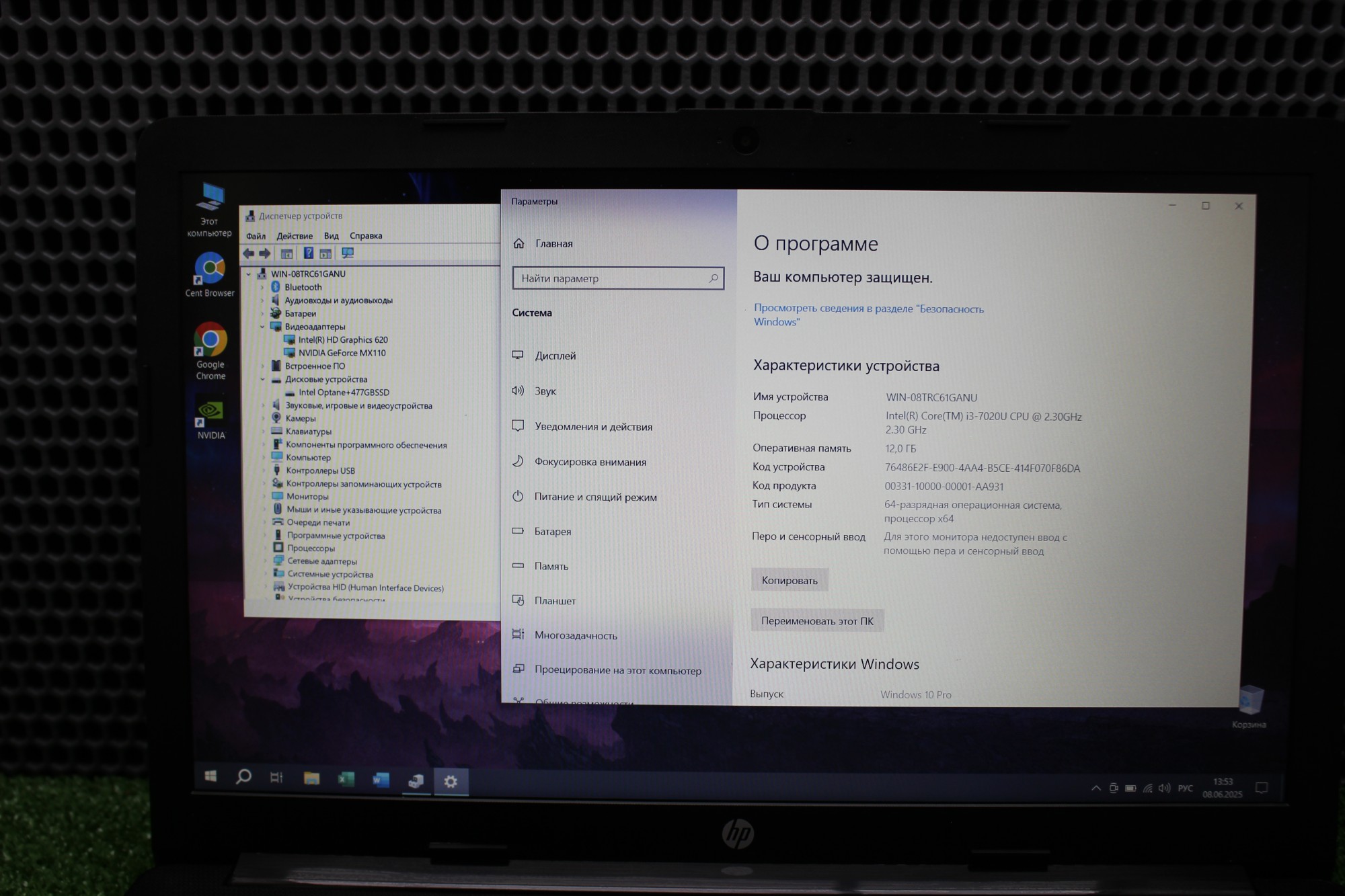Collapse the Видеоадаптеры tree node
The height and width of the screenshot is (896, 1345).
(262, 327)
